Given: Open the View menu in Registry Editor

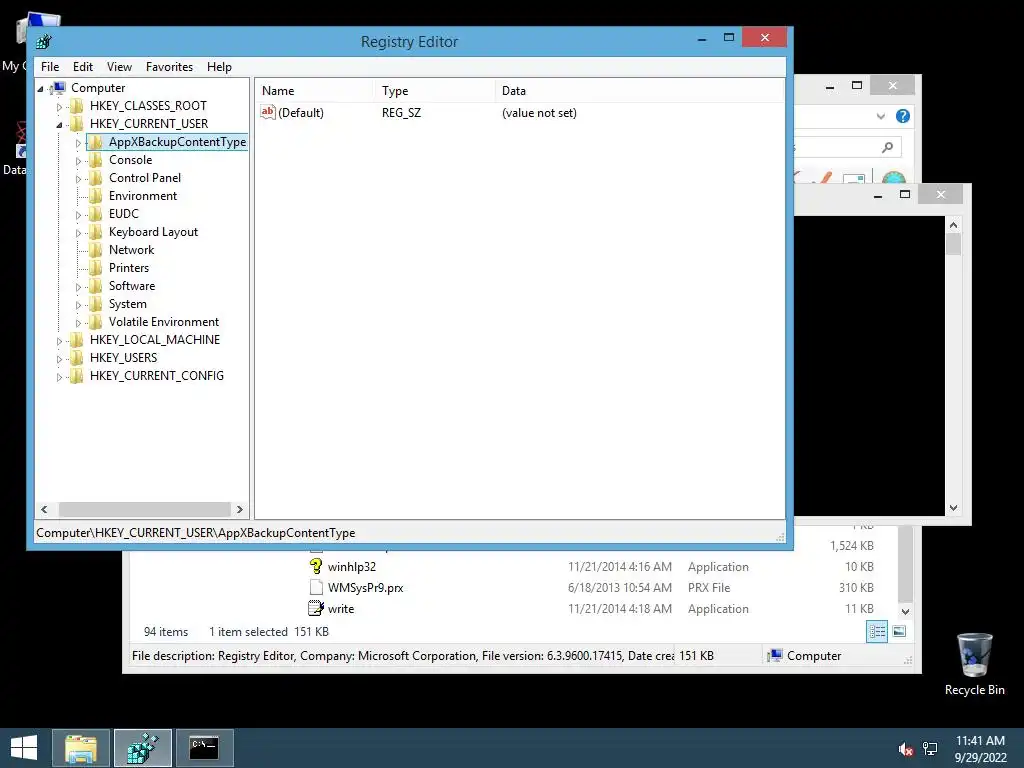Looking at the screenshot, I should (x=119, y=67).
